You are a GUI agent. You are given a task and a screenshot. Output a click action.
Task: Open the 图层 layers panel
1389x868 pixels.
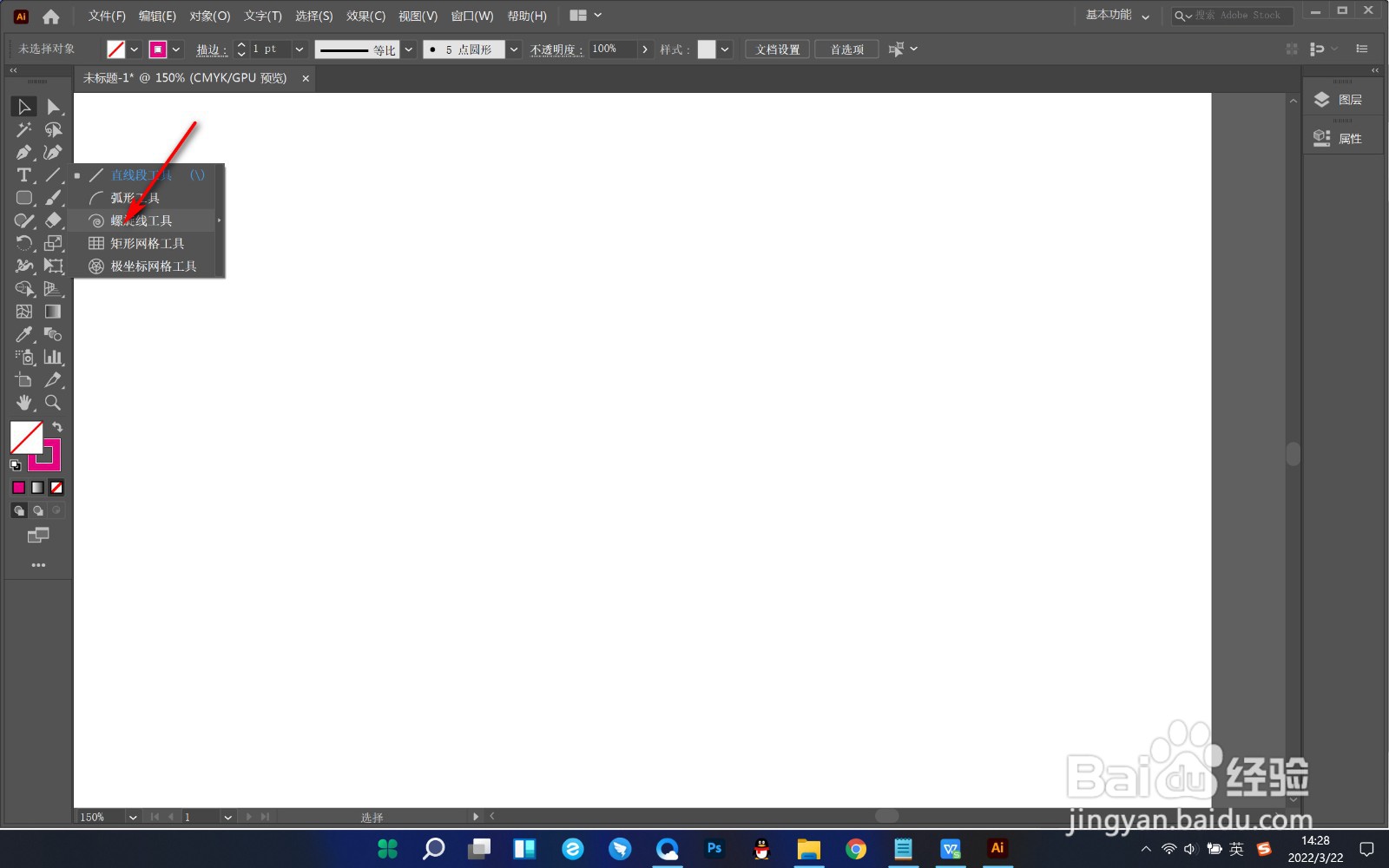point(1342,100)
